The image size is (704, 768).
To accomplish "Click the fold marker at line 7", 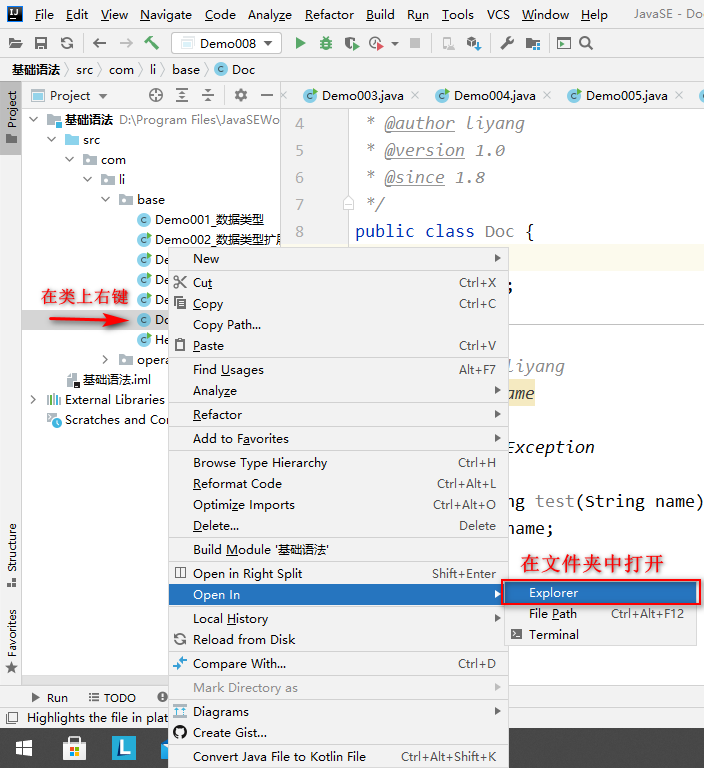I will (x=348, y=203).
